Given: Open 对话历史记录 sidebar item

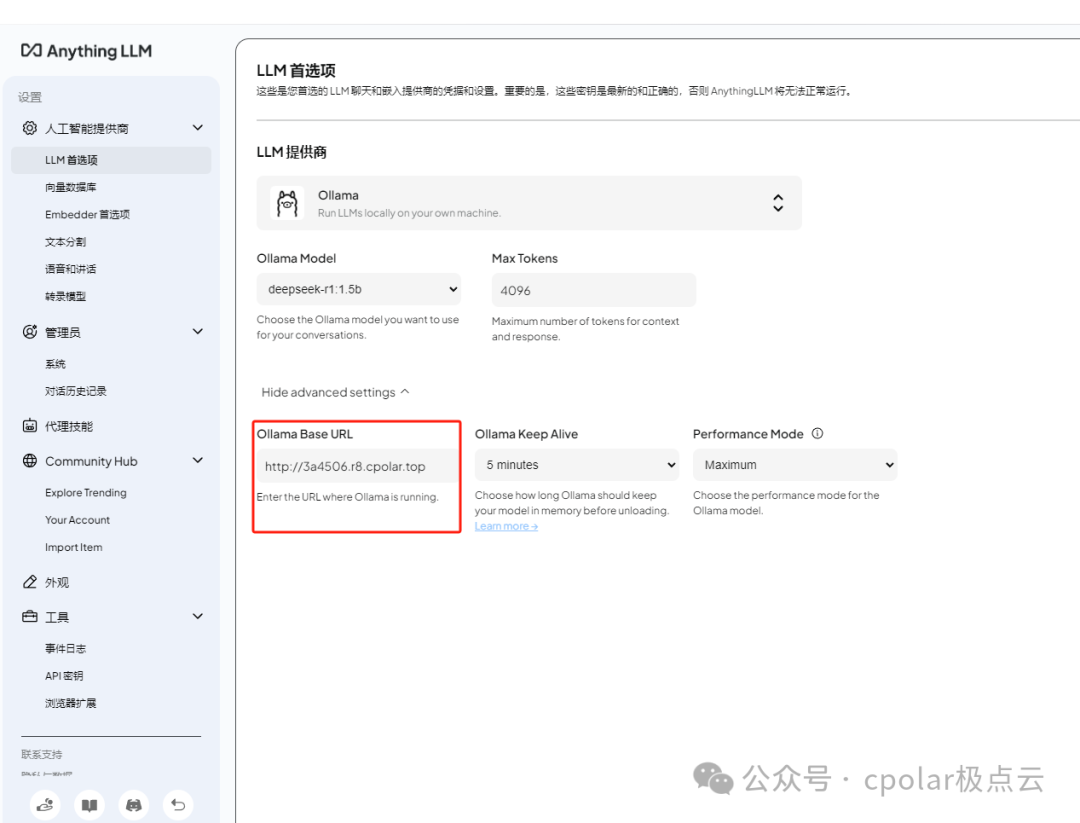Looking at the screenshot, I should click(76, 391).
